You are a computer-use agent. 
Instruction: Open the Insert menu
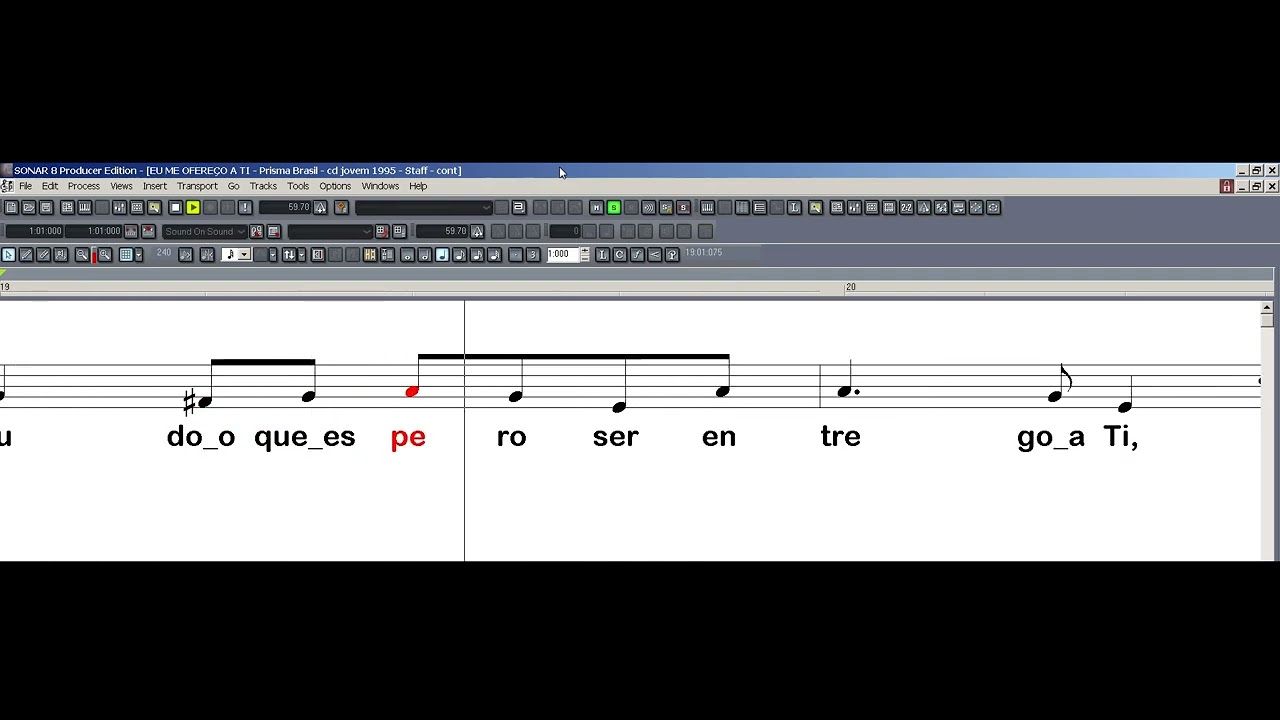coord(155,186)
